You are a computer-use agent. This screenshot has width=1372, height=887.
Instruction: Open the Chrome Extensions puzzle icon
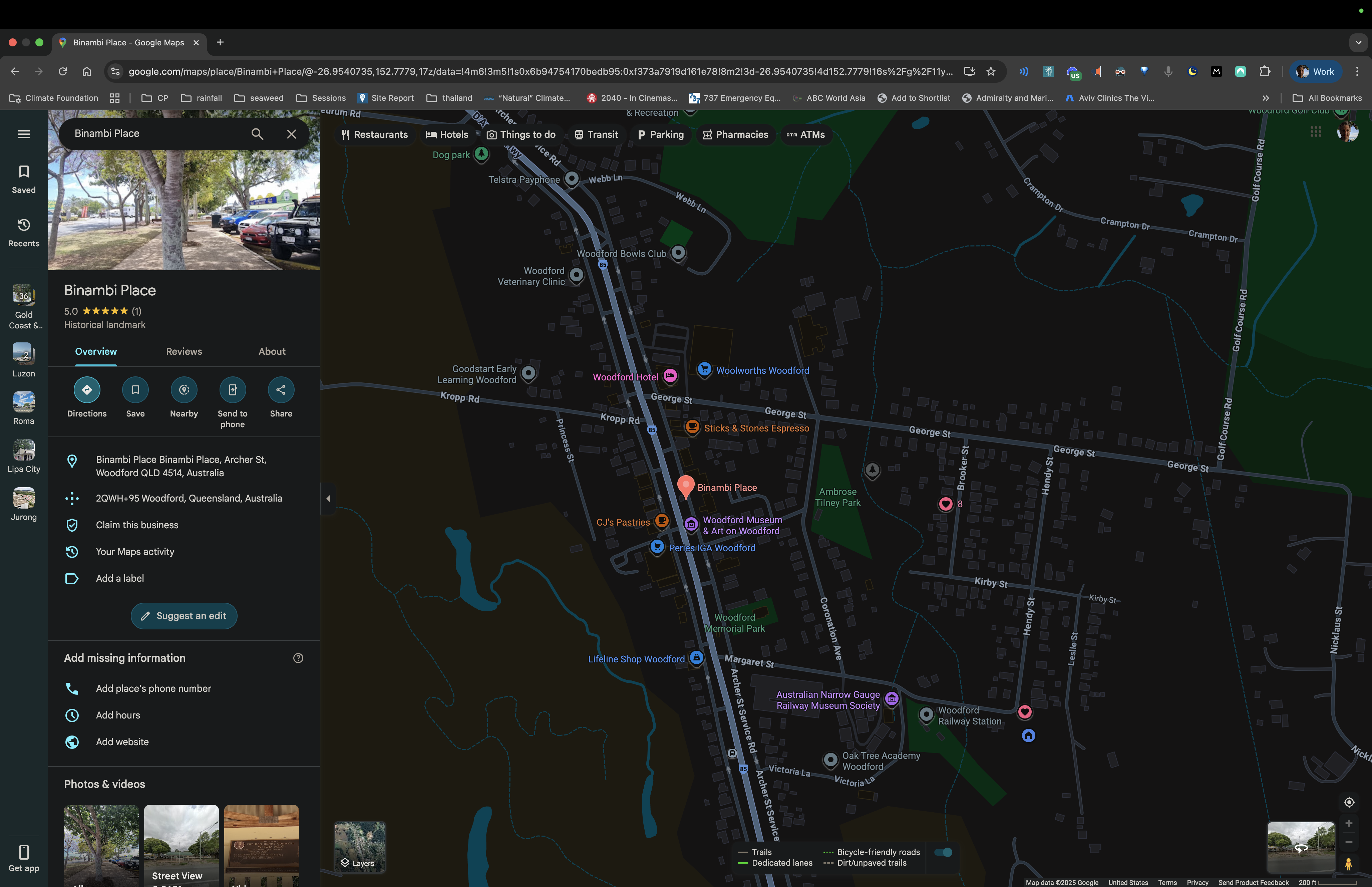click(1264, 71)
